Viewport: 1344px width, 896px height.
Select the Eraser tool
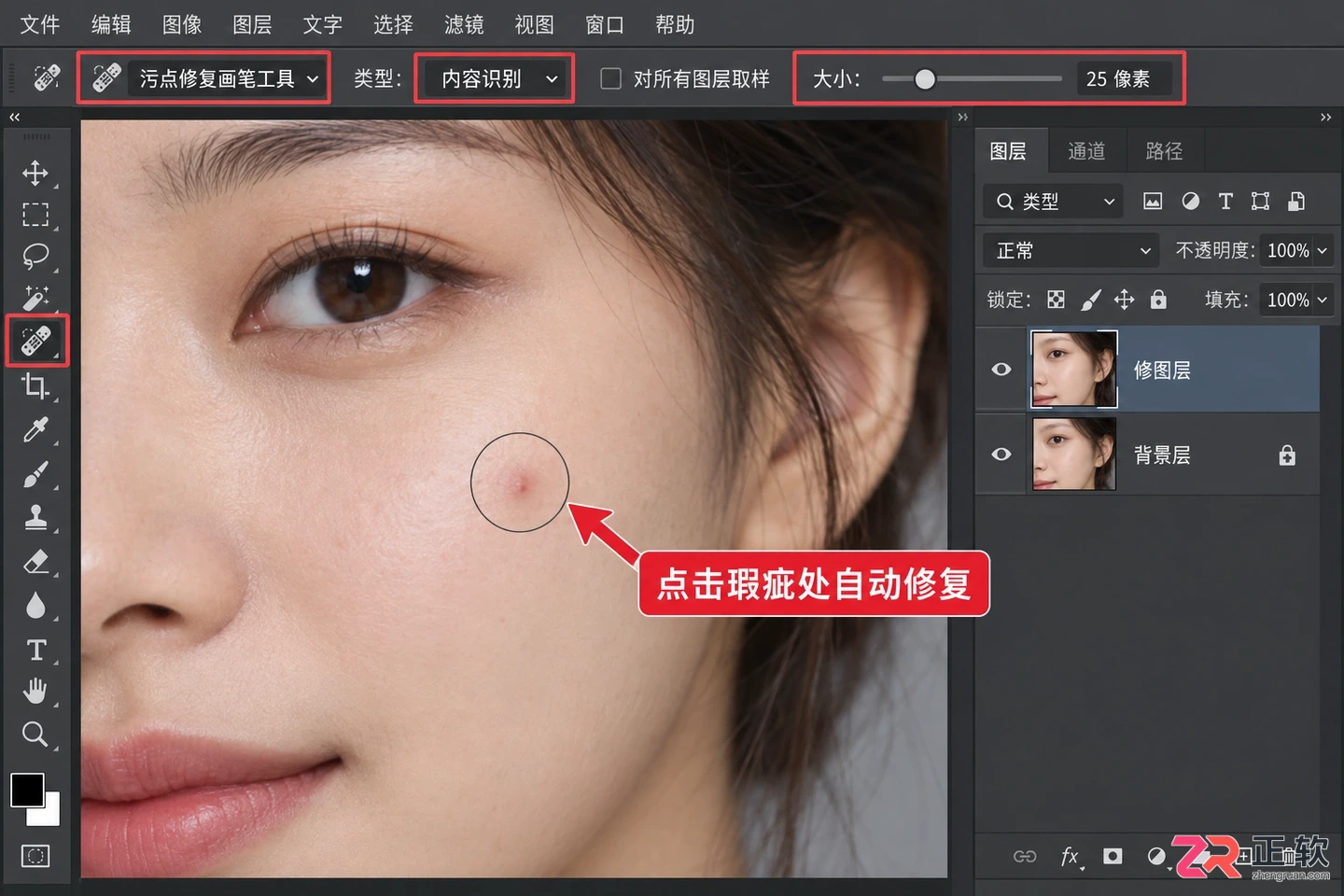point(35,561)
